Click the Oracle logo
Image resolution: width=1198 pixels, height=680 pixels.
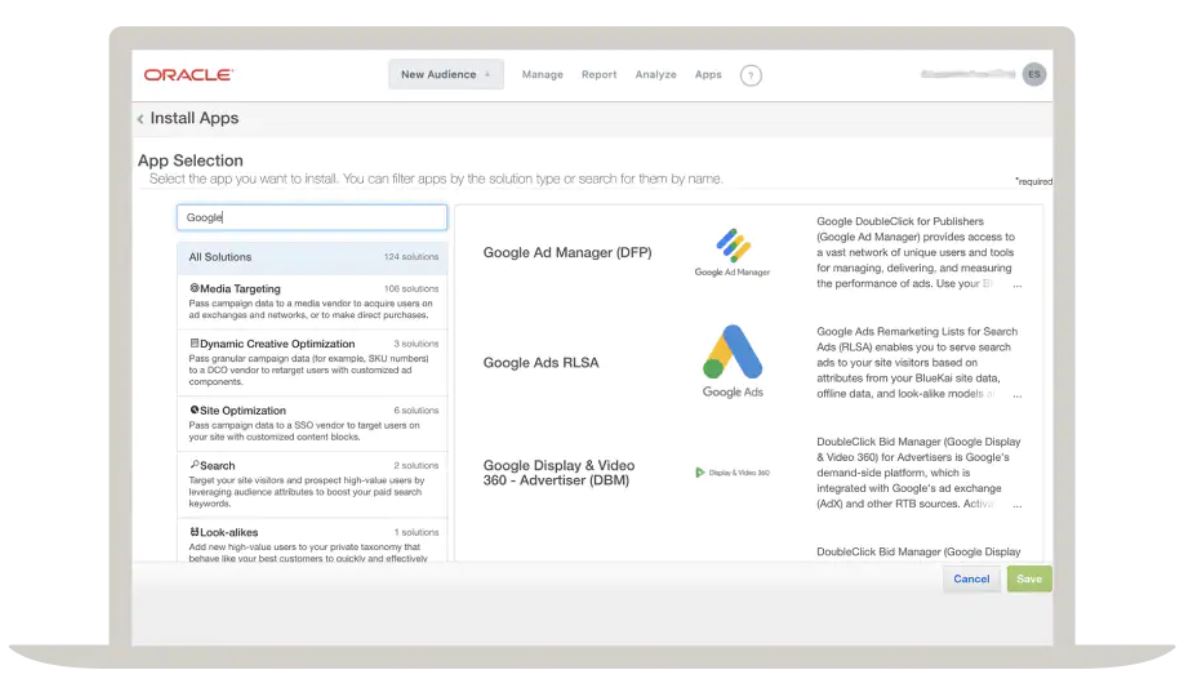[x=189, y=75]
